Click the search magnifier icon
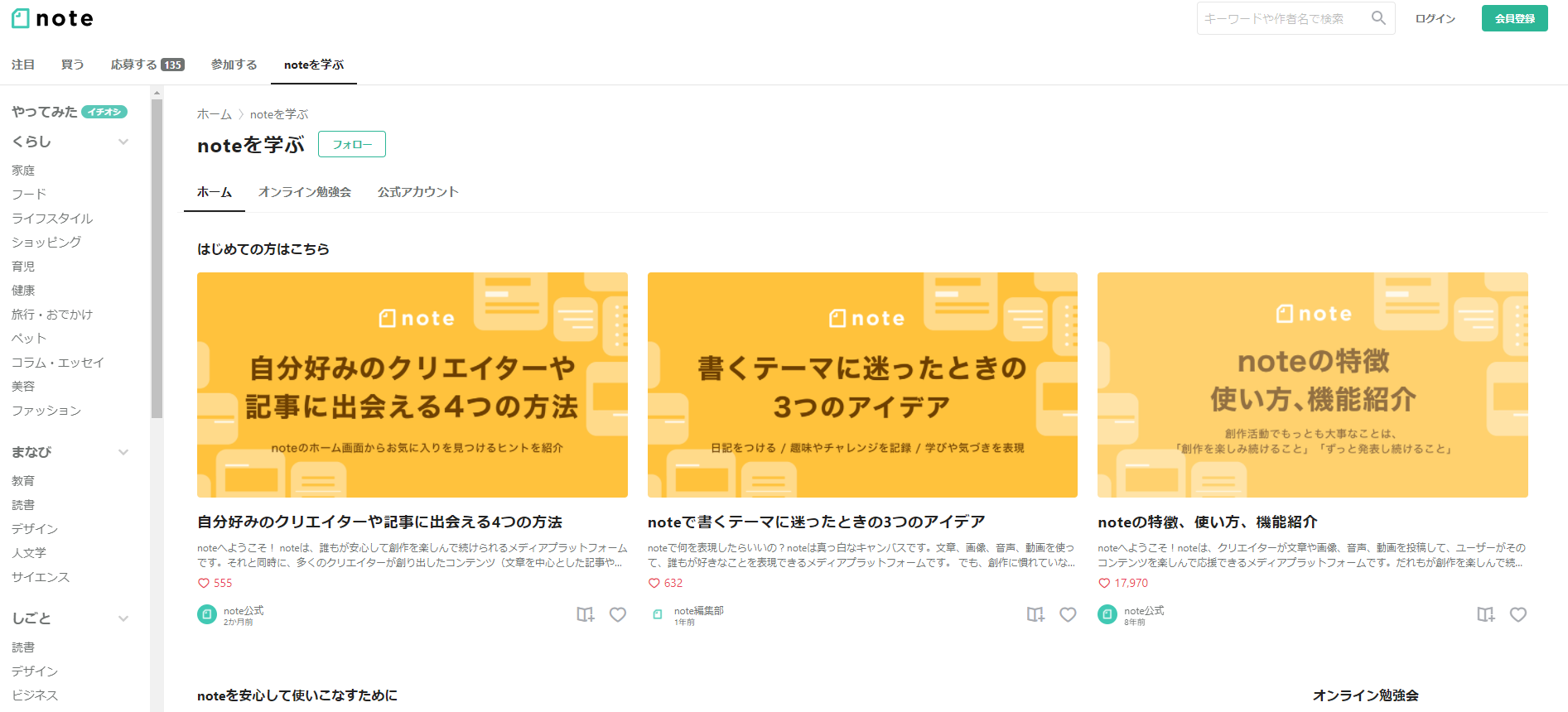The width and height of the screenshot is (1568, 712). tap(1378, 18)
